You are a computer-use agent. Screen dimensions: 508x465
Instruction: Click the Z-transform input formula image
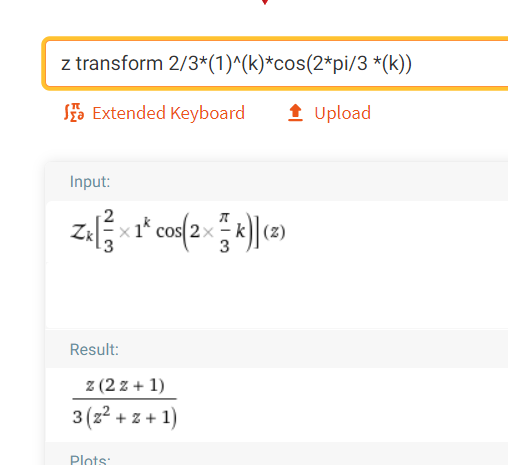178,231
